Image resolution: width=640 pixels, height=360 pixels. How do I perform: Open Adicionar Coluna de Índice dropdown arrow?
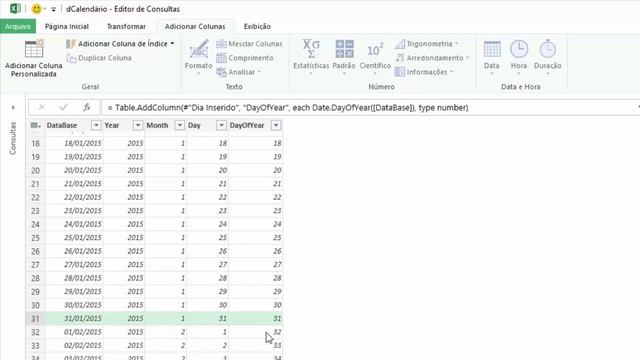[x=173, y=44]
